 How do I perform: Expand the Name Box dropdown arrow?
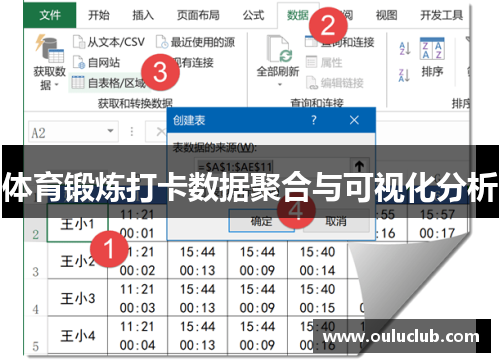tap(110, 131)
